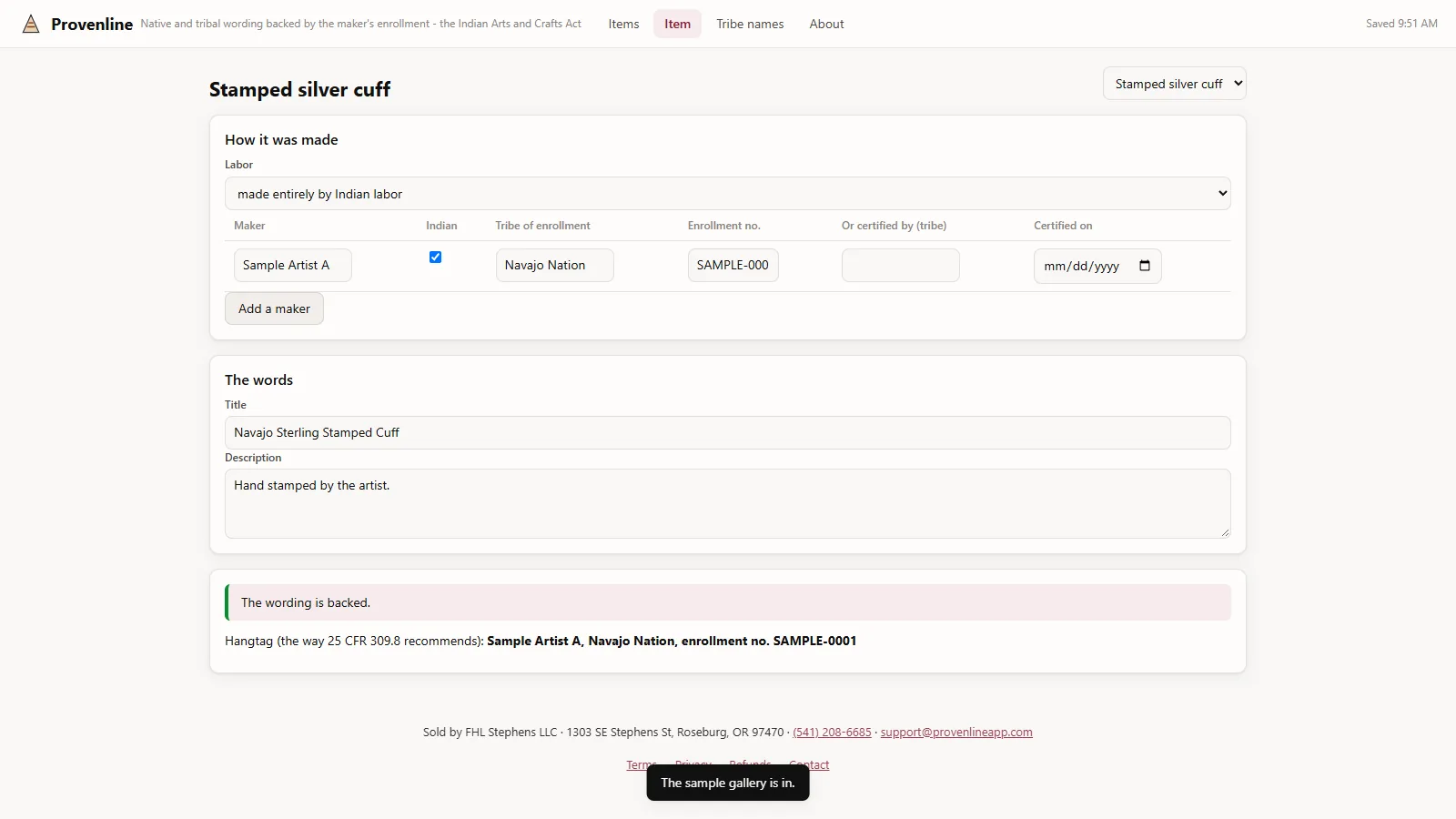Click the hangtag text 'Sample Artist A, Navajo Nation, enrollment no. SAMPLE-0001'

(x=672, y=641)
